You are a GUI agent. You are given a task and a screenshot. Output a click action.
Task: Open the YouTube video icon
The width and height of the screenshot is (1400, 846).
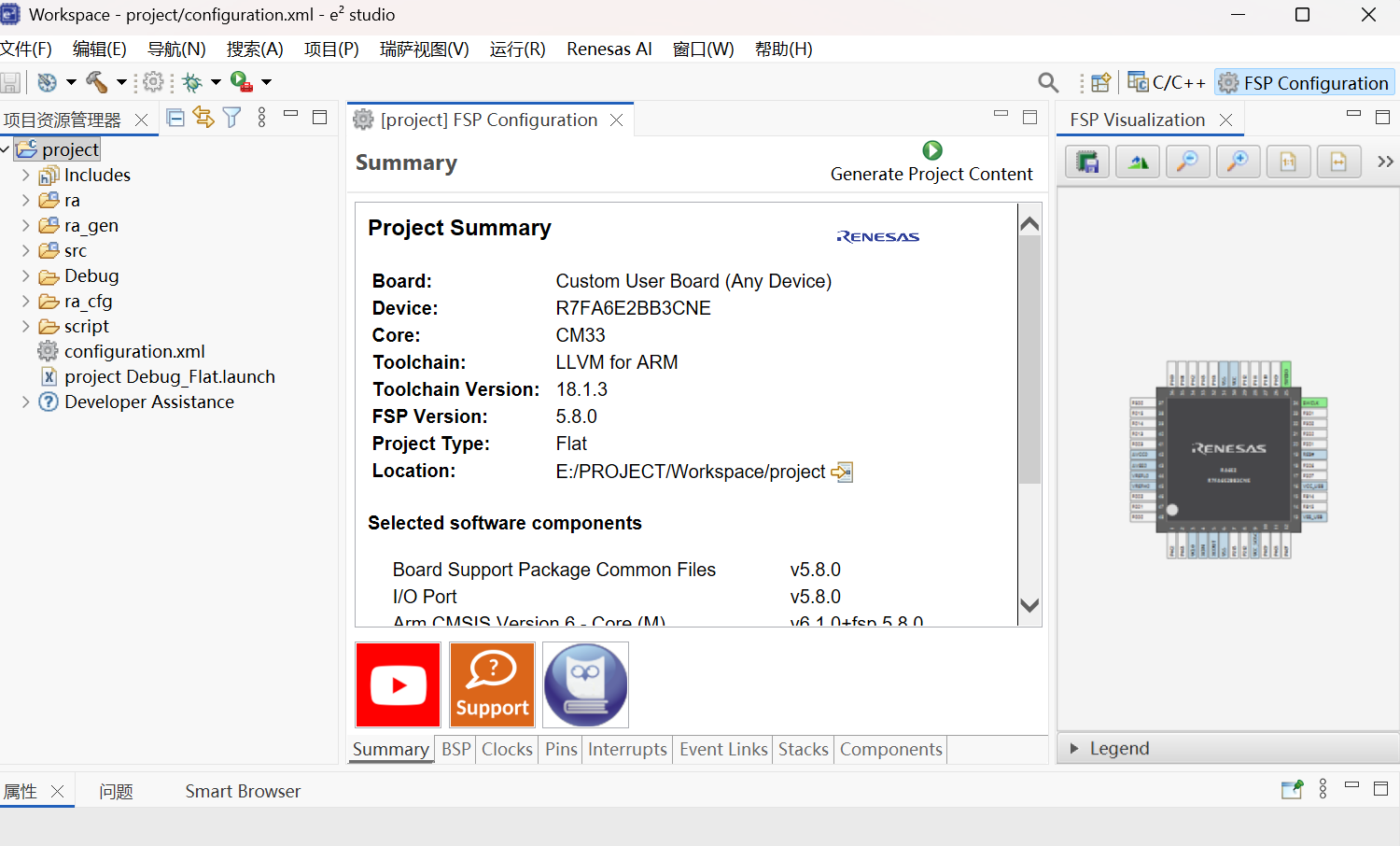pos(398,684)
